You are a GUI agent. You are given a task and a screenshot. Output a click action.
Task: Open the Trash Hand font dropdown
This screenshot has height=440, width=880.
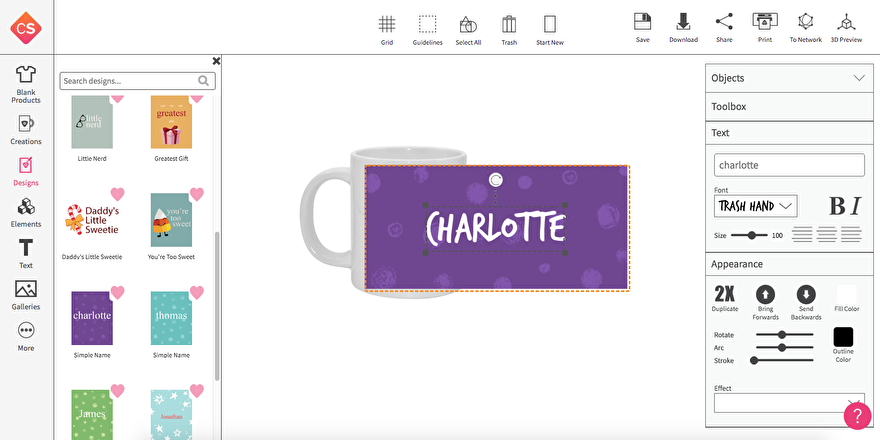pos(755,206)
